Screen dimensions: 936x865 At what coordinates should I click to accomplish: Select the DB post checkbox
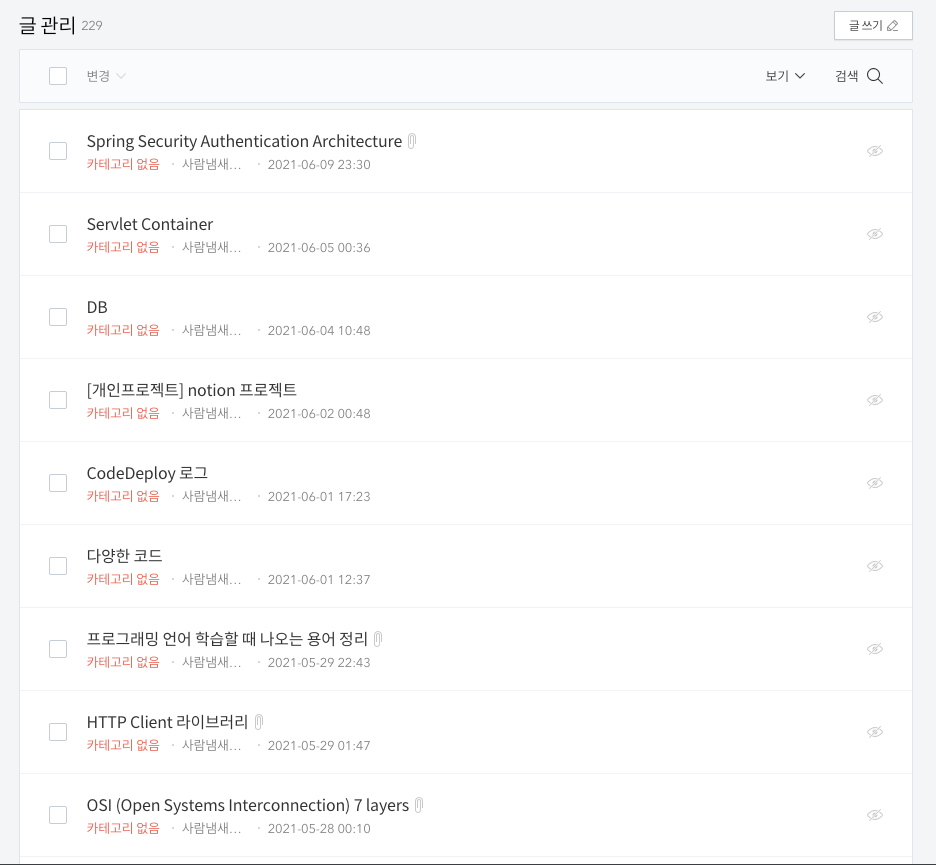tap(58, 317)
